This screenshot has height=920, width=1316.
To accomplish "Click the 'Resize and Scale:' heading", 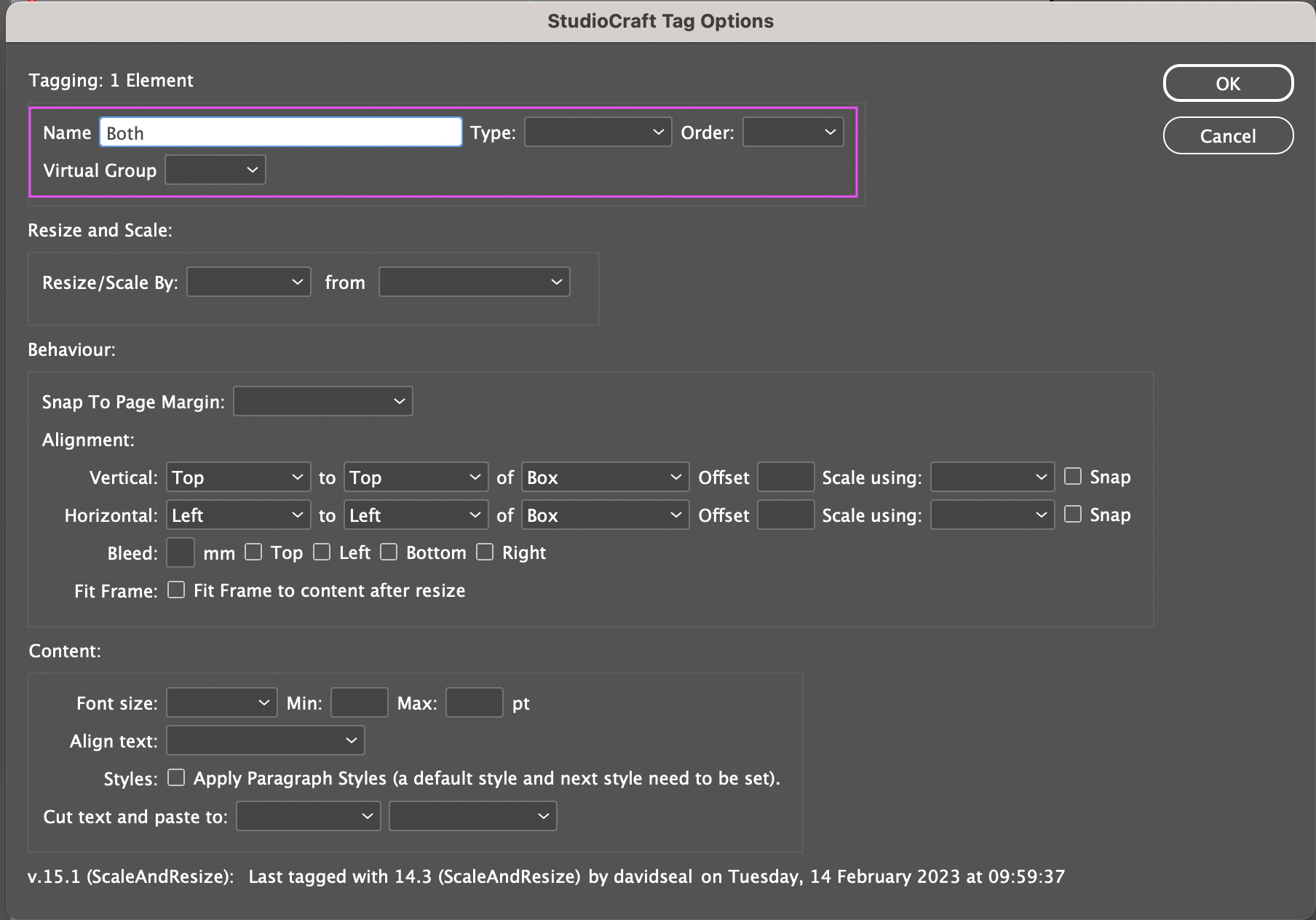I will coord(100,230).
